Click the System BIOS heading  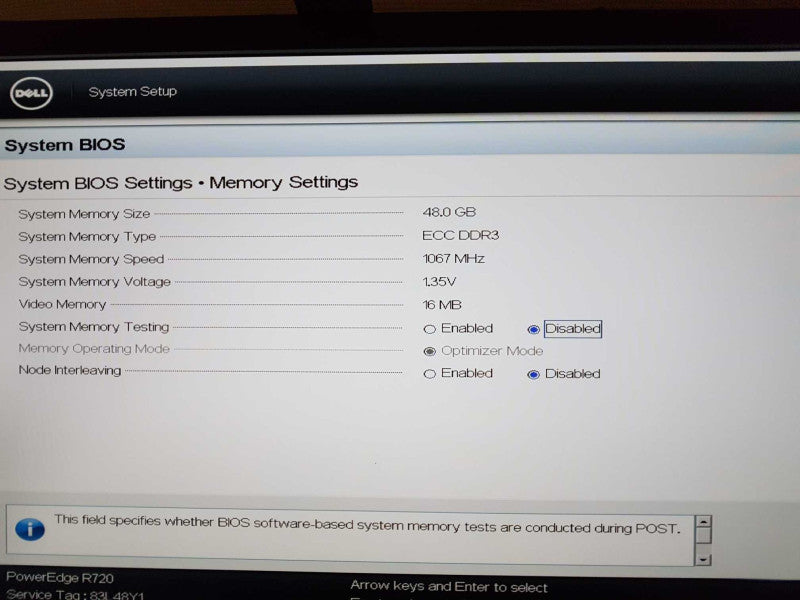65,145
